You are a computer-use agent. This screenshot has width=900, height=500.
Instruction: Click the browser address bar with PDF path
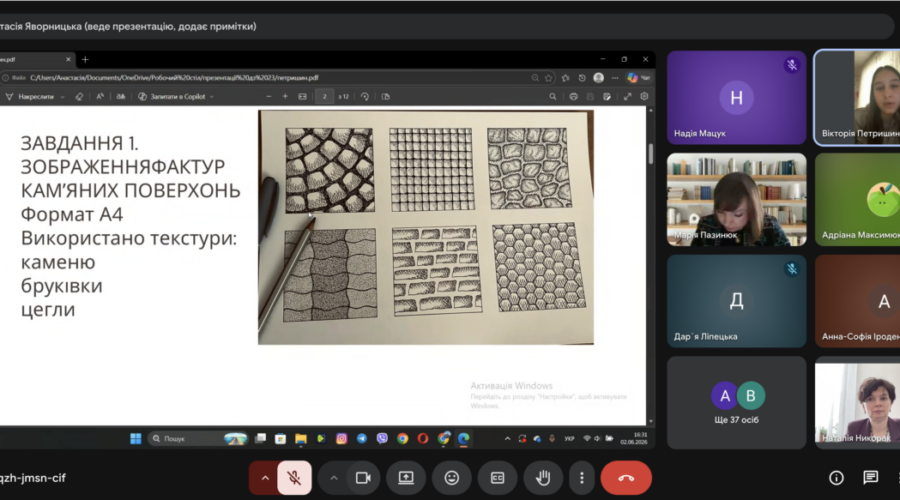click(x=276, y=77)
